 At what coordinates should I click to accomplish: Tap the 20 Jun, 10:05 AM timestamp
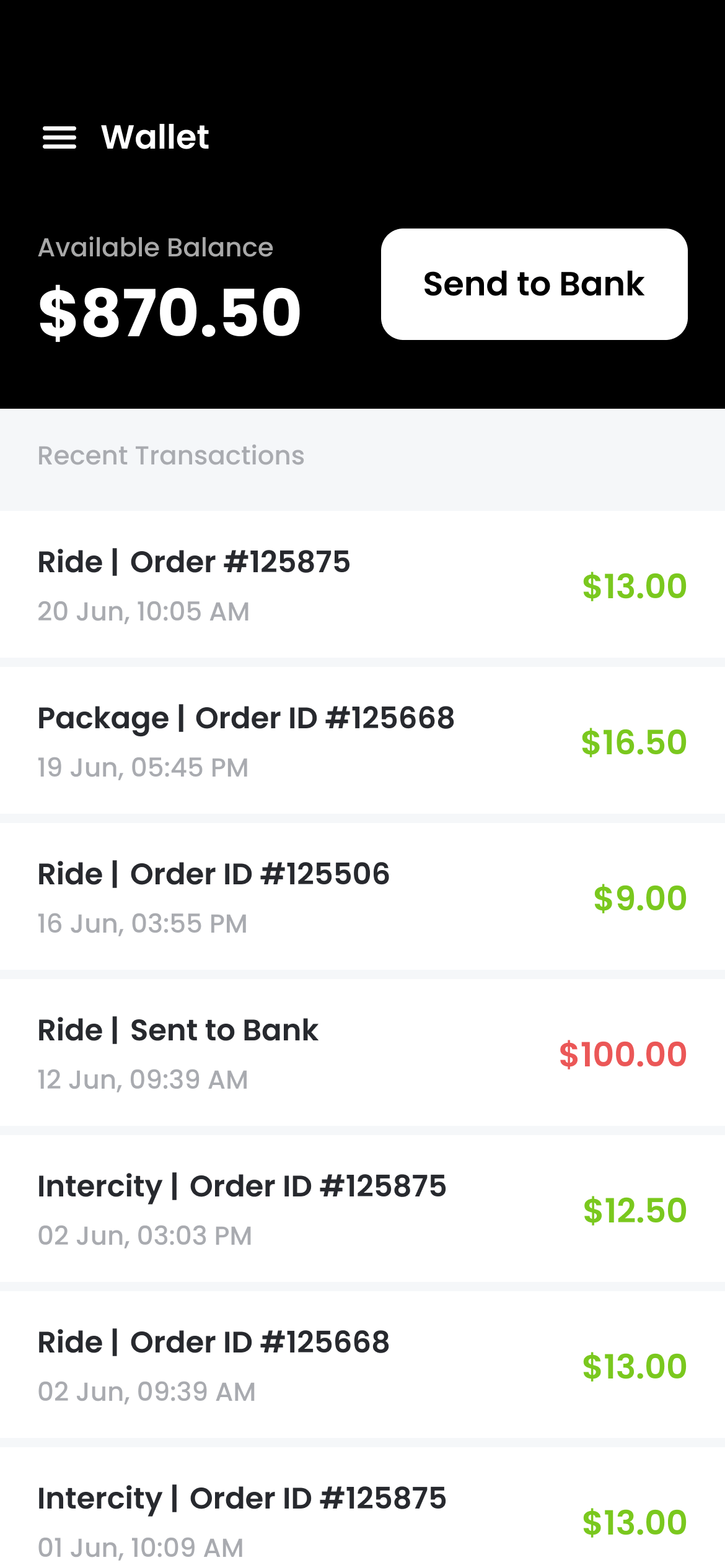tap(144, 612)
